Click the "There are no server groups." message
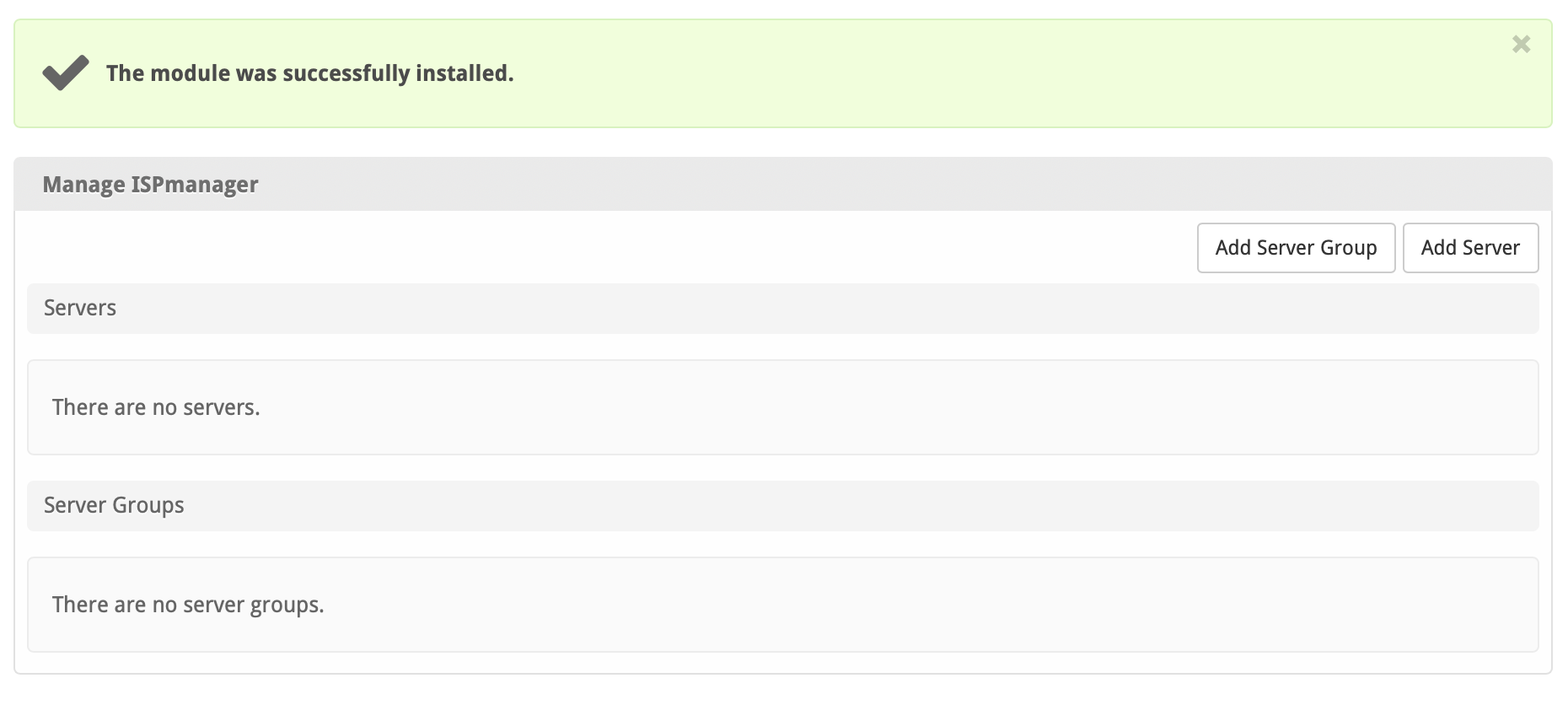The height and width of the screenshot is (705, 1568). click(x=188, y=605)
